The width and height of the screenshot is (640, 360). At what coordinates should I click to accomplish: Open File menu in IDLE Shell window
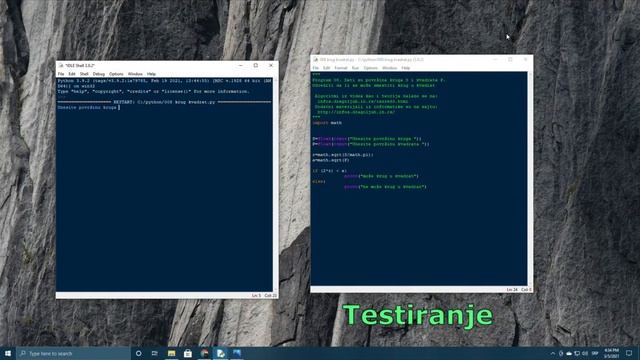61,74
